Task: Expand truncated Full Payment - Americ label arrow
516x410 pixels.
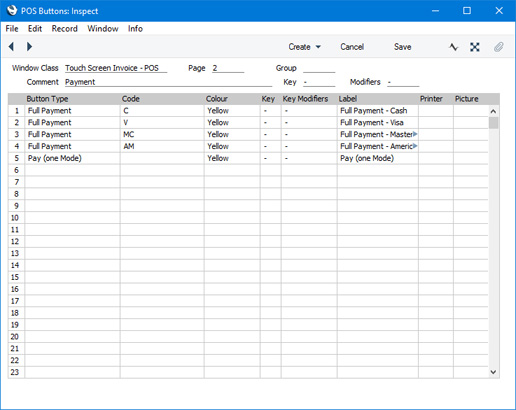Action: (415, 146)
